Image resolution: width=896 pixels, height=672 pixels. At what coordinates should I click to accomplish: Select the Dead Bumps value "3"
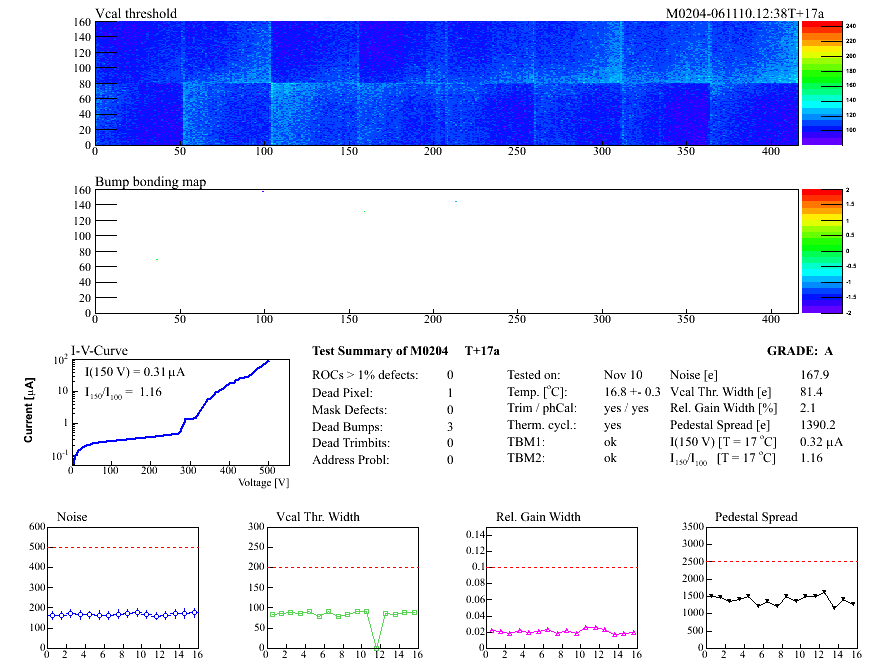(450, 427)
